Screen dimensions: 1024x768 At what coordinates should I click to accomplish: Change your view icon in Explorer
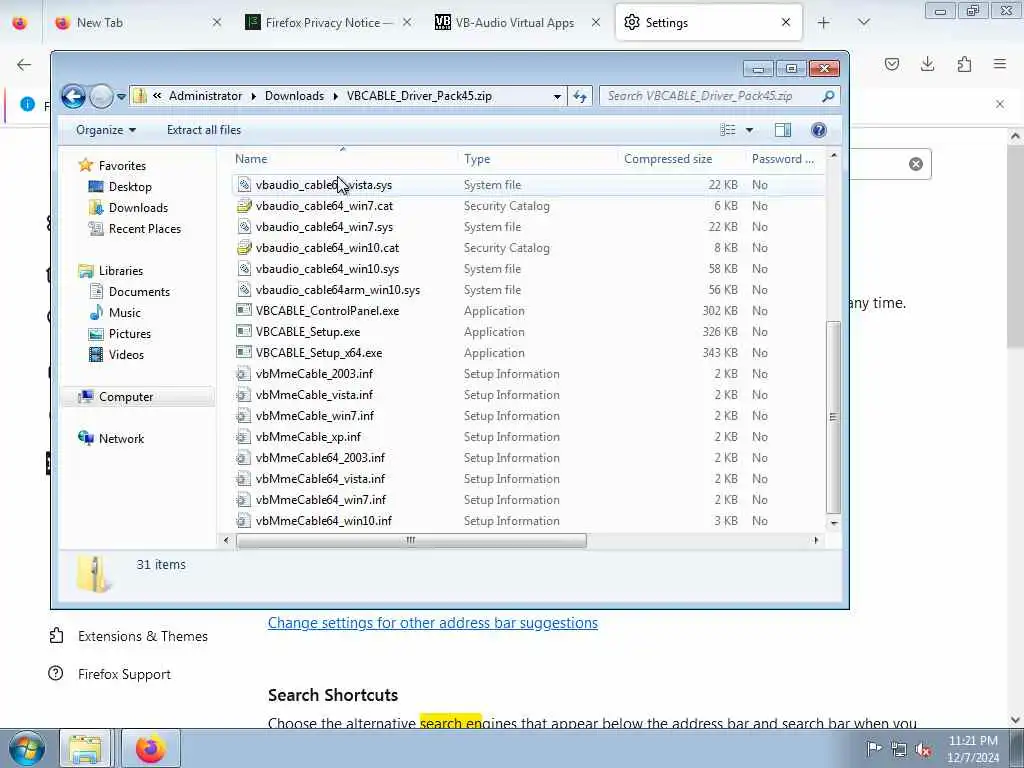tap(728, 130)
